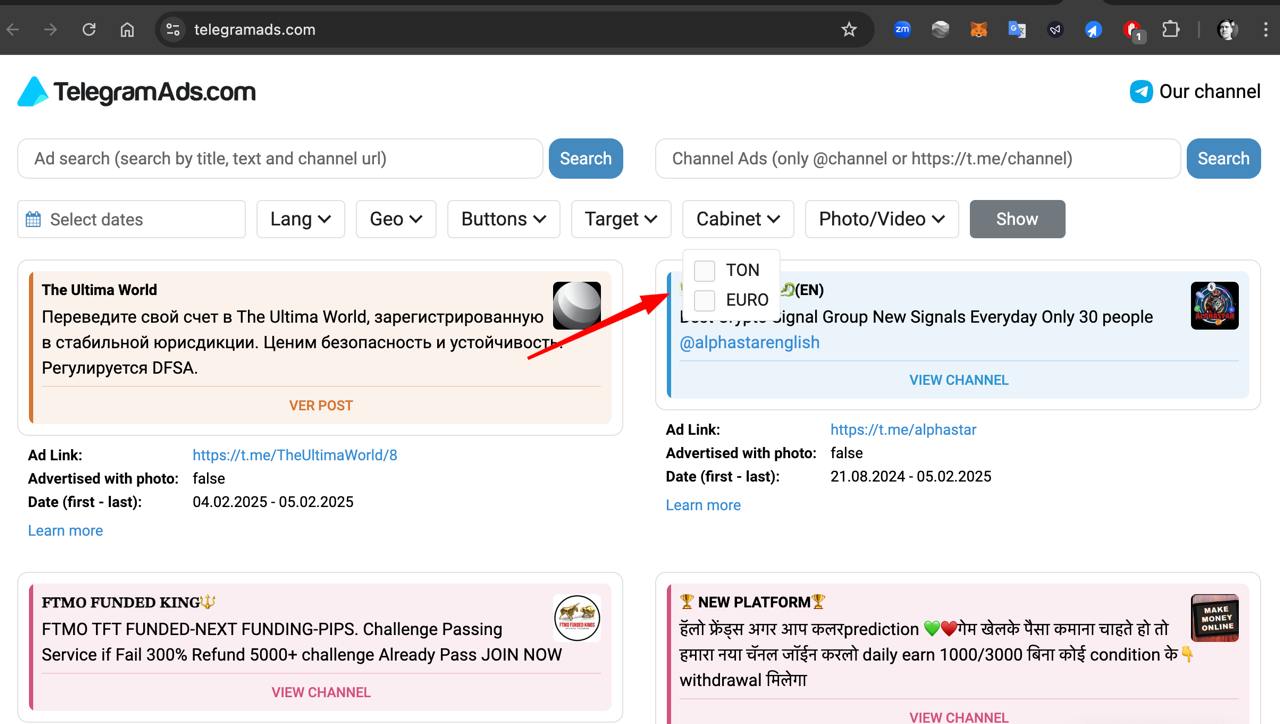Screen dimensions: 1280x724
Task: Click Learn more under the alphastar ad
Action: point(703,505)
